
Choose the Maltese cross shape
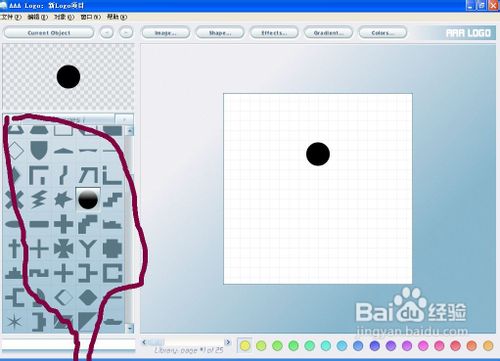point(63,249)
